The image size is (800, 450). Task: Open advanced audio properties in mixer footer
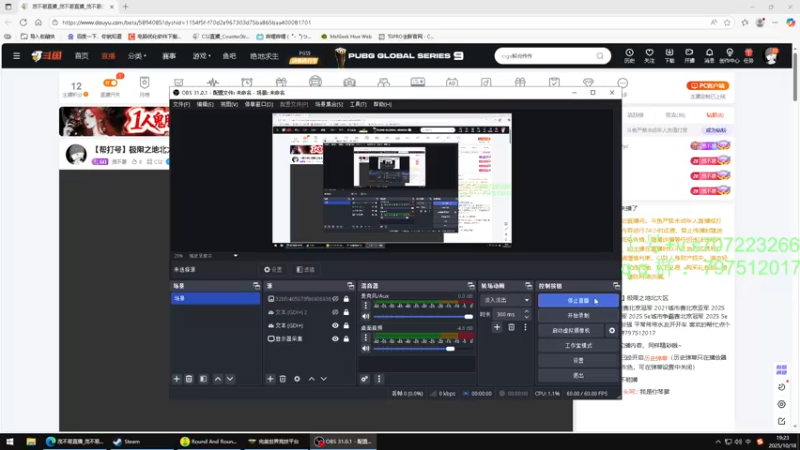[x=364, y=379]
